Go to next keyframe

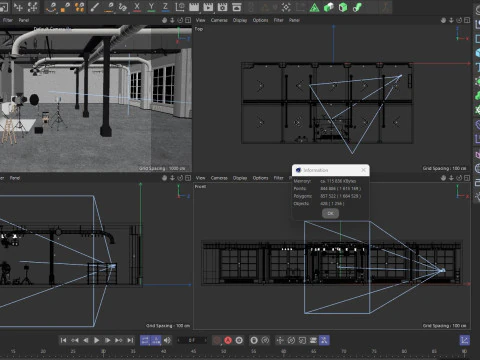[x=119, y=340]
